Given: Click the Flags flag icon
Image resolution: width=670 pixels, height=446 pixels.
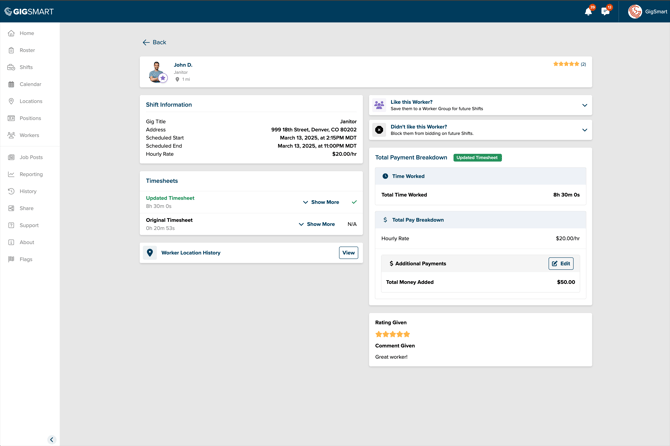Looking at the screenshot, I should pyautogui.click(x=11, y=259).
